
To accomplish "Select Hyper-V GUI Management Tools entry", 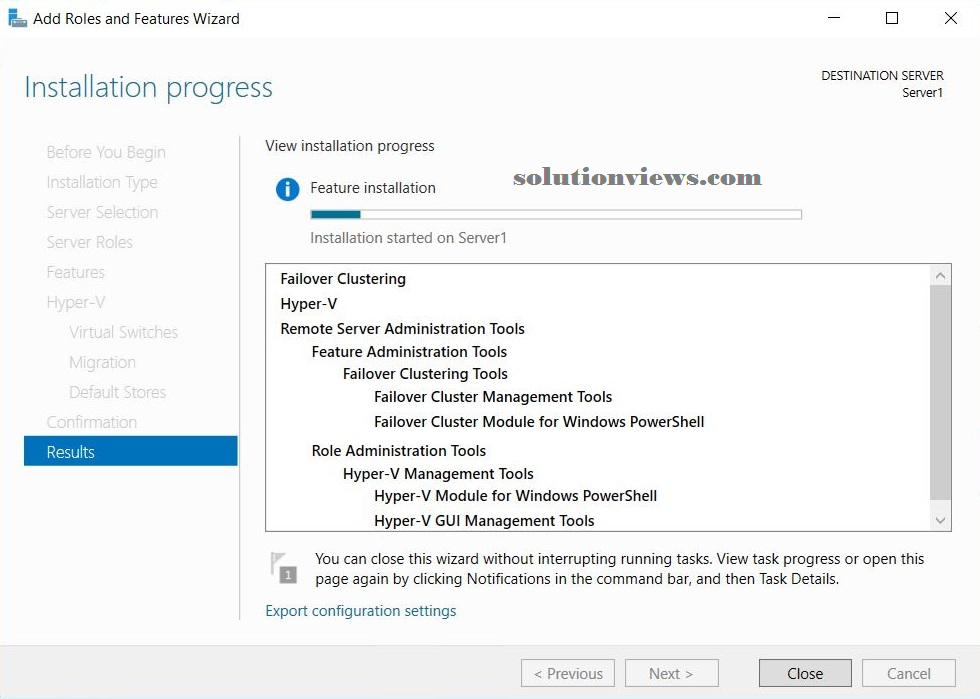I will click(x=484, y=521).
